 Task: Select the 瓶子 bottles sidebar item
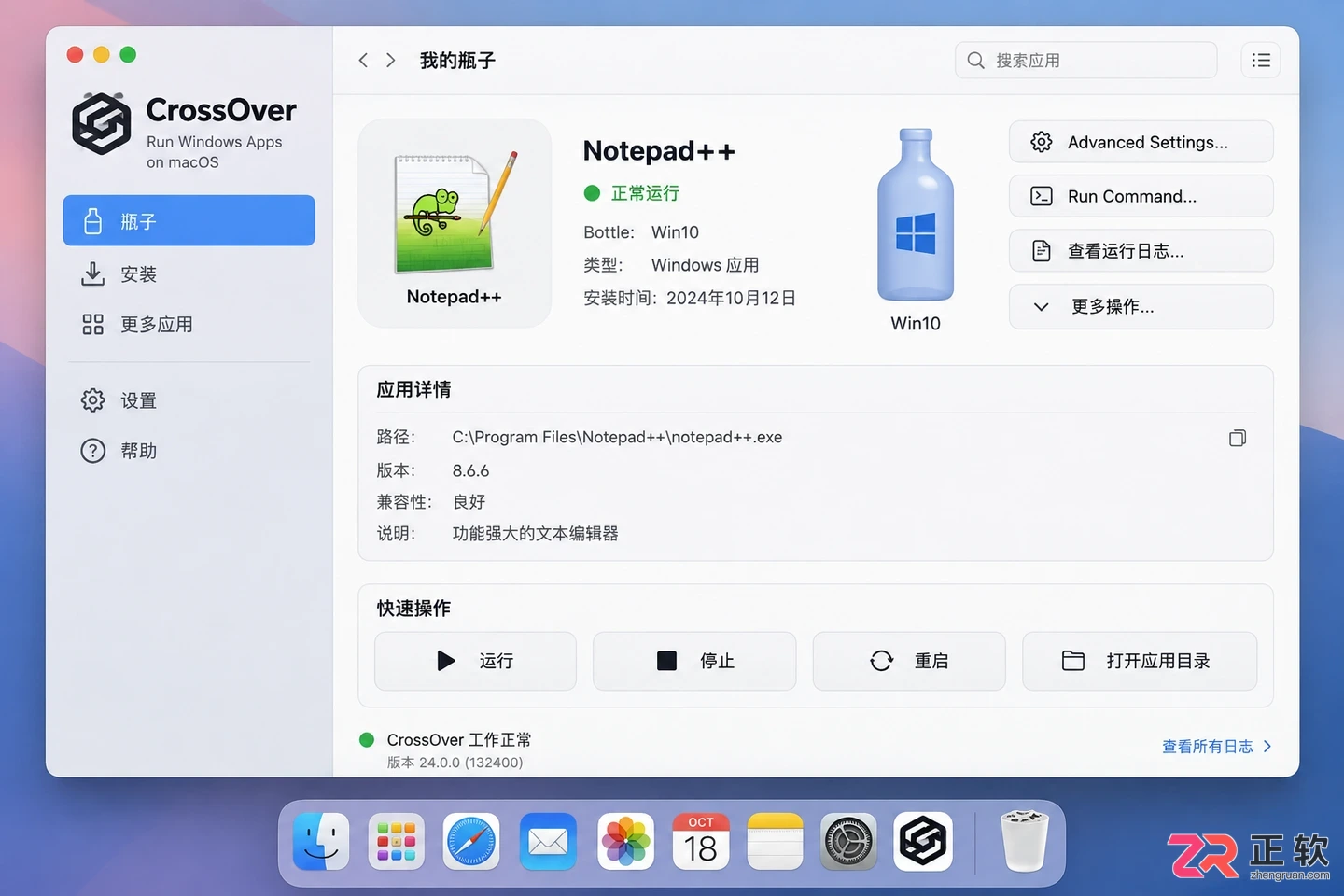[x=189, y=220]
